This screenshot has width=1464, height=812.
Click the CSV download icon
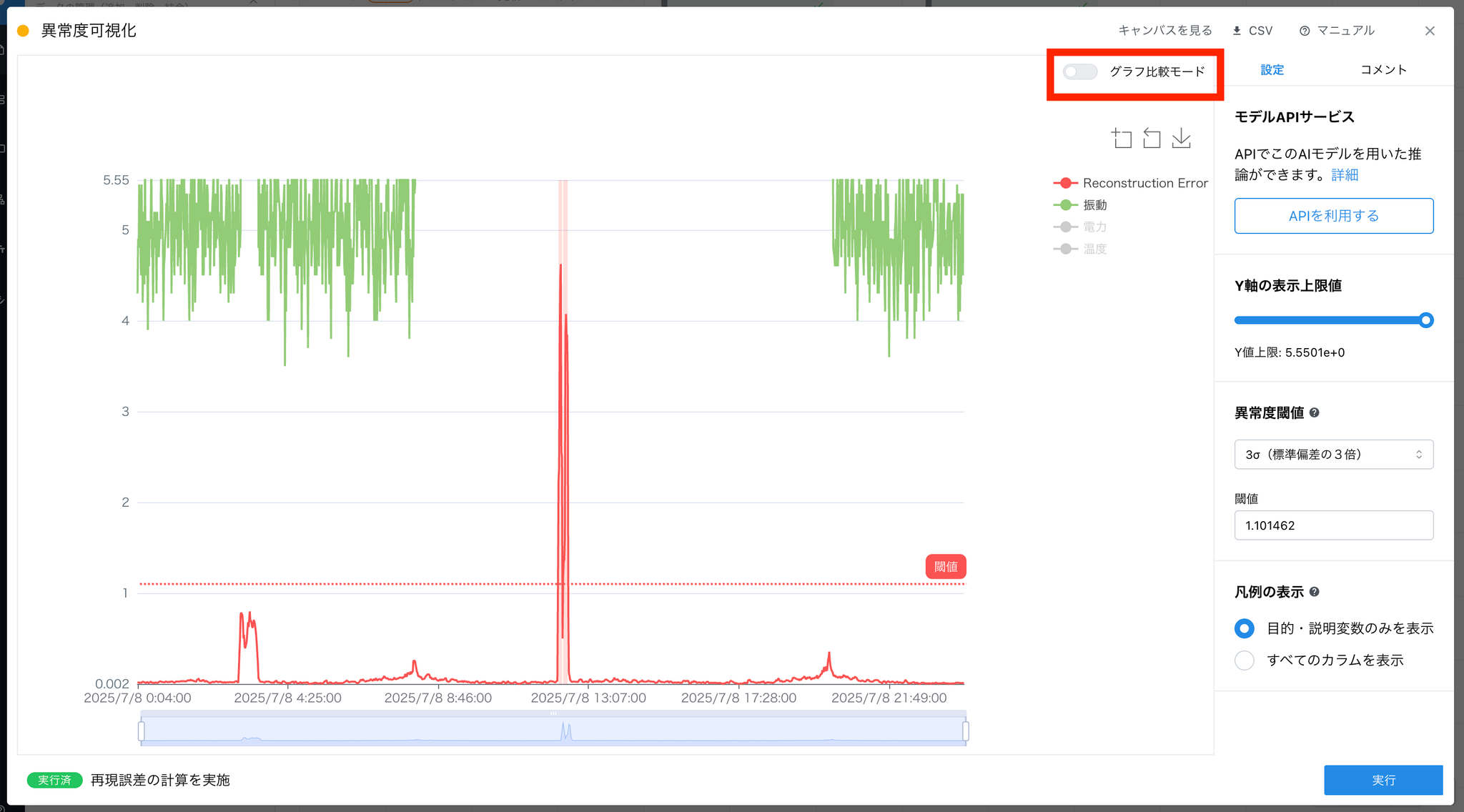click(x=1237, y=31)
